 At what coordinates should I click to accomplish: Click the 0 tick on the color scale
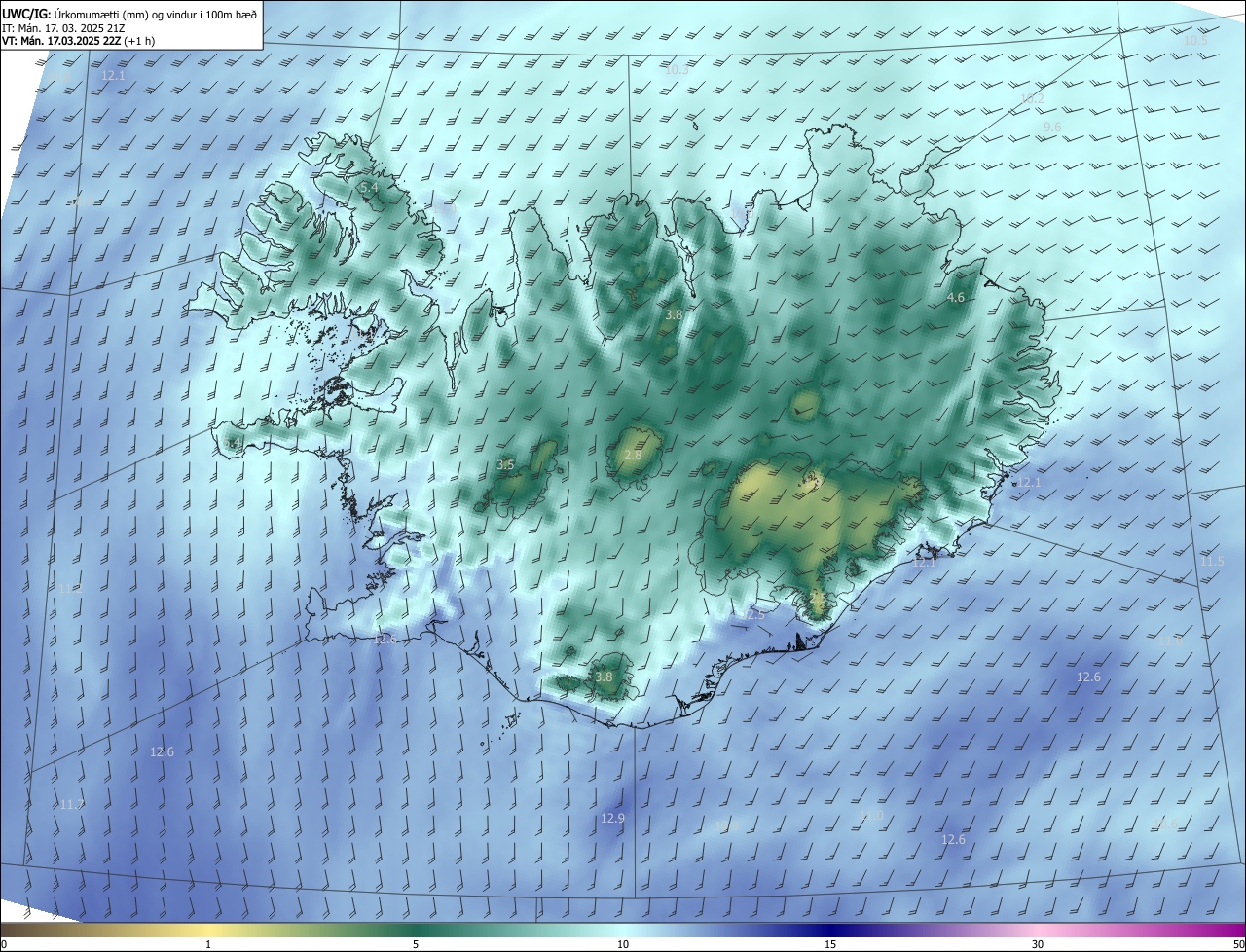coord(3,945)
